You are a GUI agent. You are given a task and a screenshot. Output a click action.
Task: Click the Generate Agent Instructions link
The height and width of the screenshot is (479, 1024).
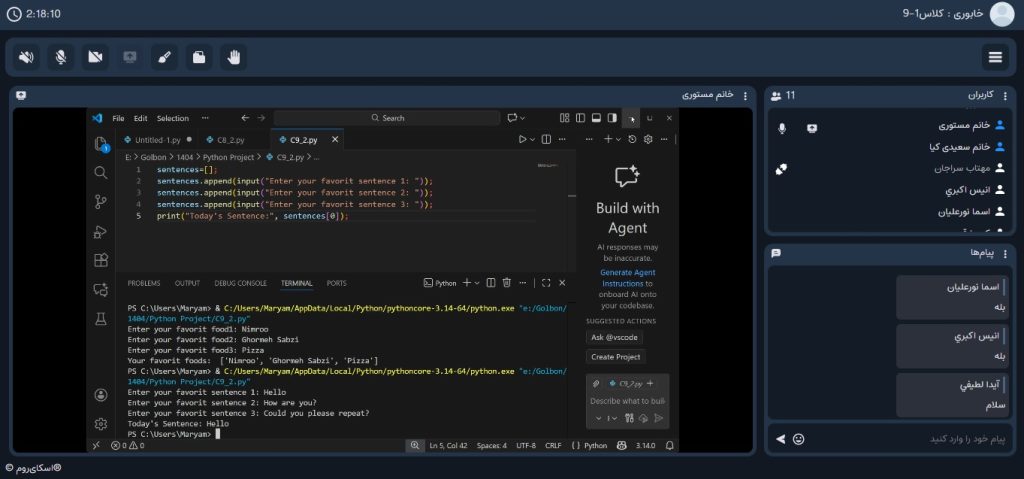tap(628, 277)
